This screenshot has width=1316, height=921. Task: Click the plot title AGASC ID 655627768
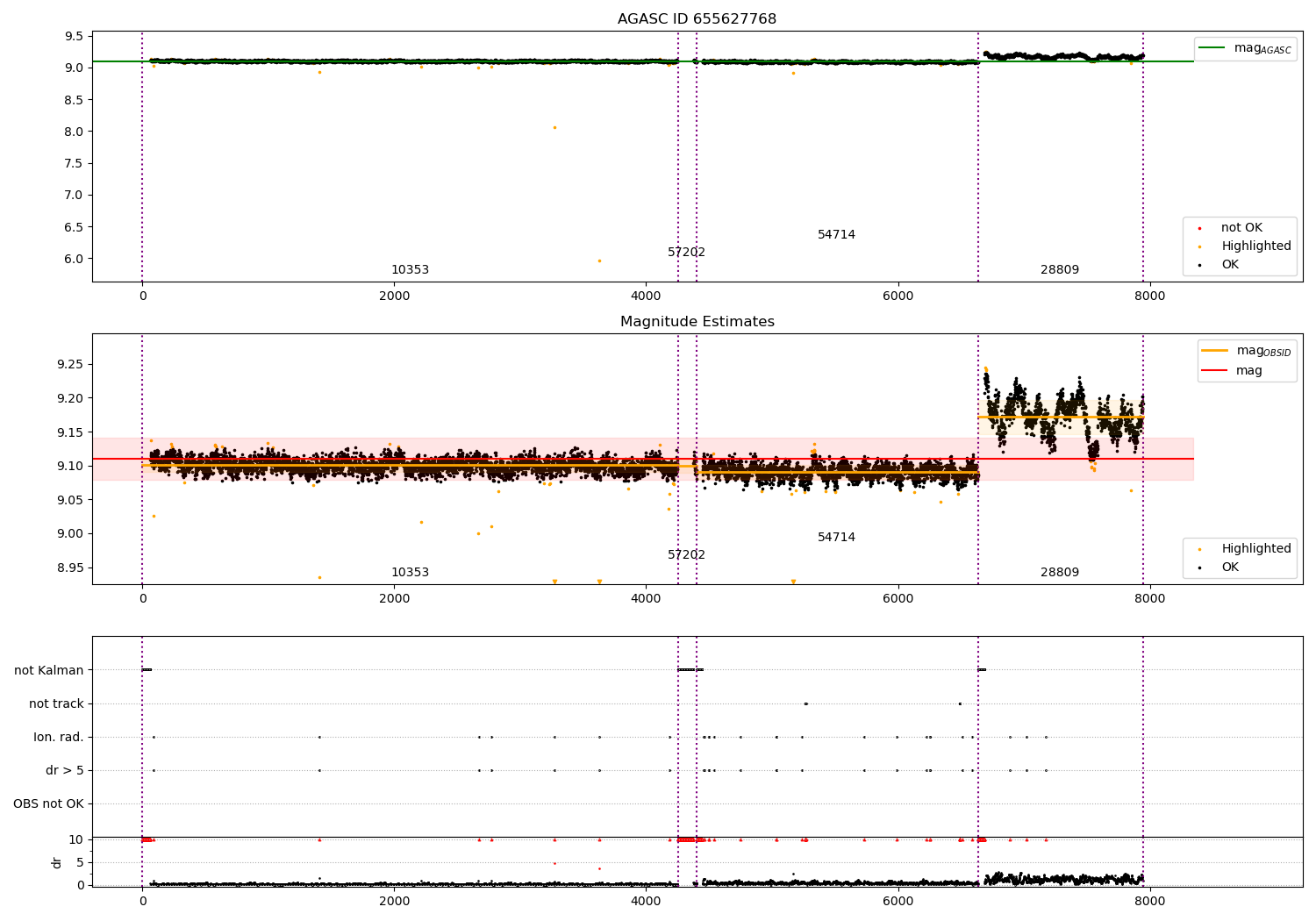click(x=697, y=18)
